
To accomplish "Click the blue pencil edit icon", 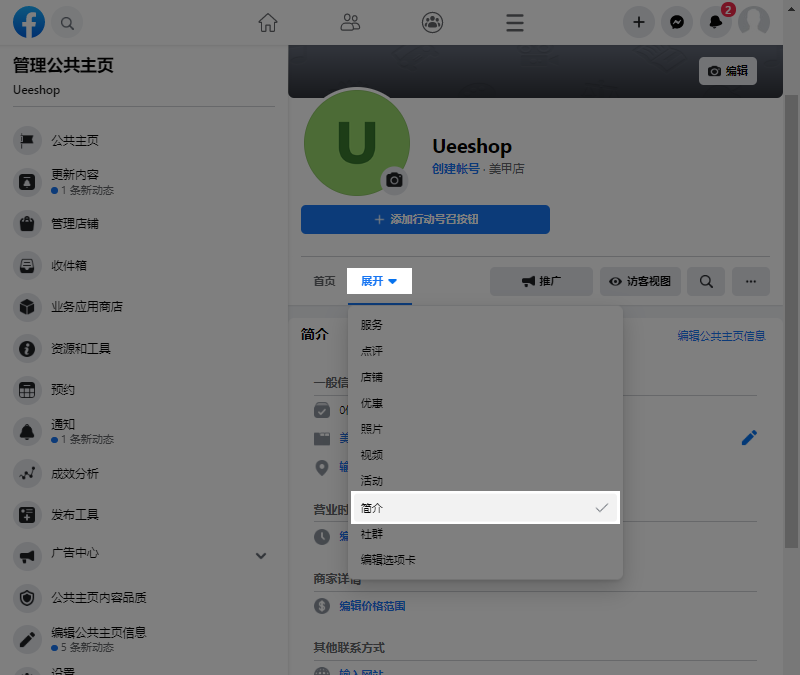I will tap(749, 437).
